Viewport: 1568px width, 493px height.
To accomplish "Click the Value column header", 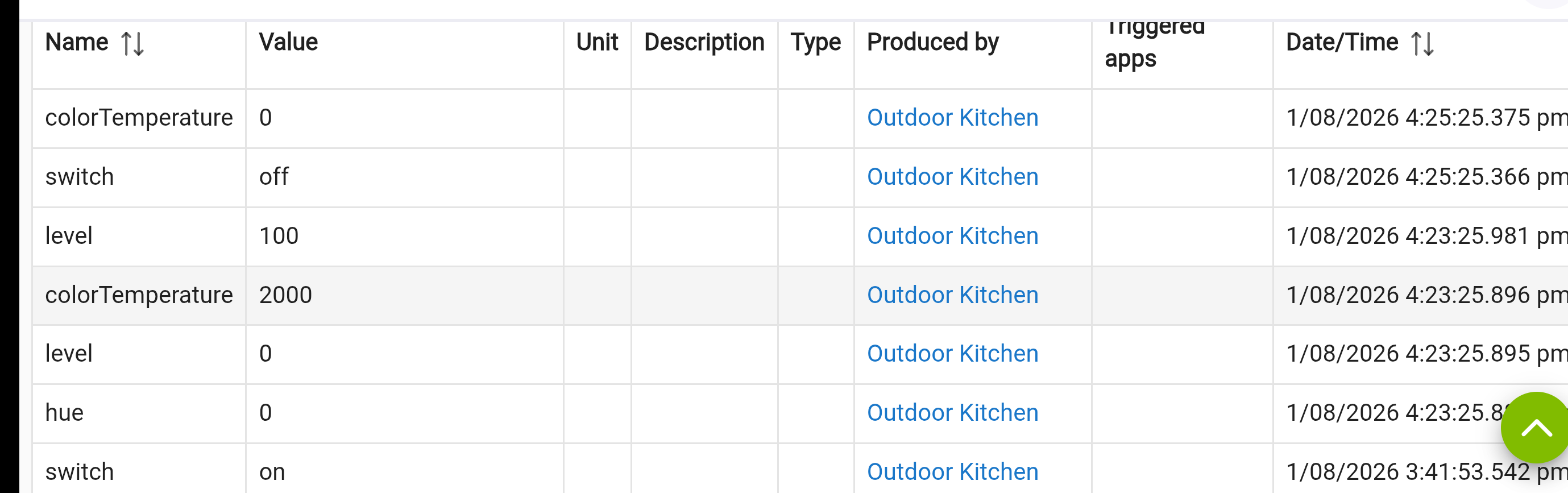I will tap(288, 43).
